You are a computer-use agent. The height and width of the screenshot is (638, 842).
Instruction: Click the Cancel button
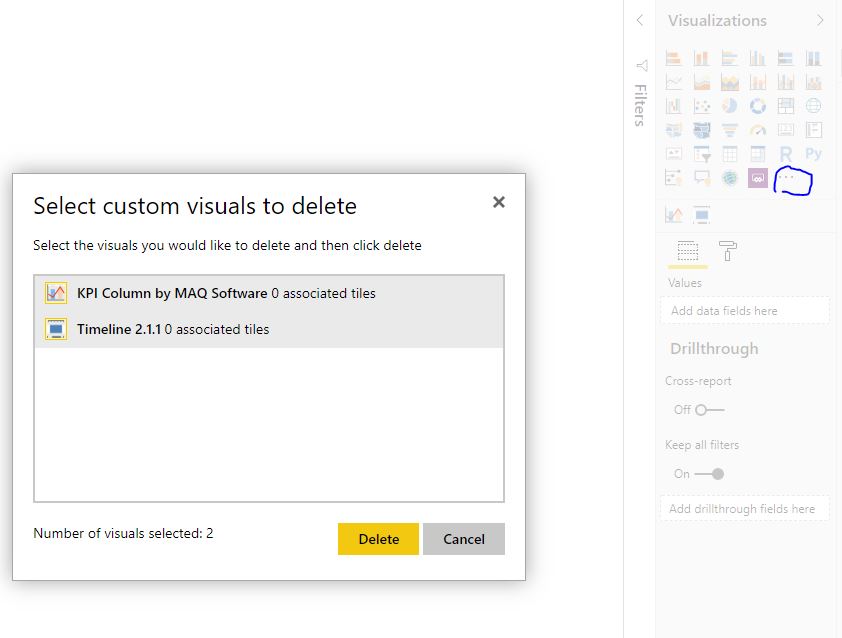click(x=464, y=539)
